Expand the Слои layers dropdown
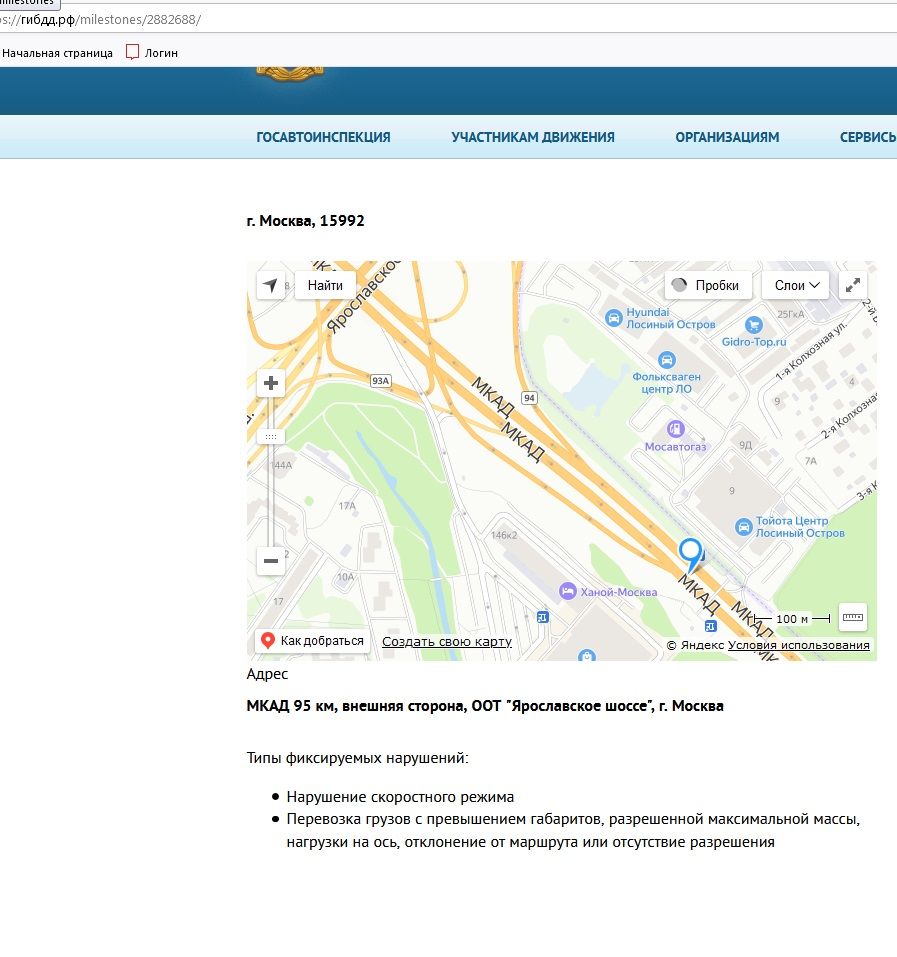Screen dimensions: 897x957 click(x=796, y=285)
